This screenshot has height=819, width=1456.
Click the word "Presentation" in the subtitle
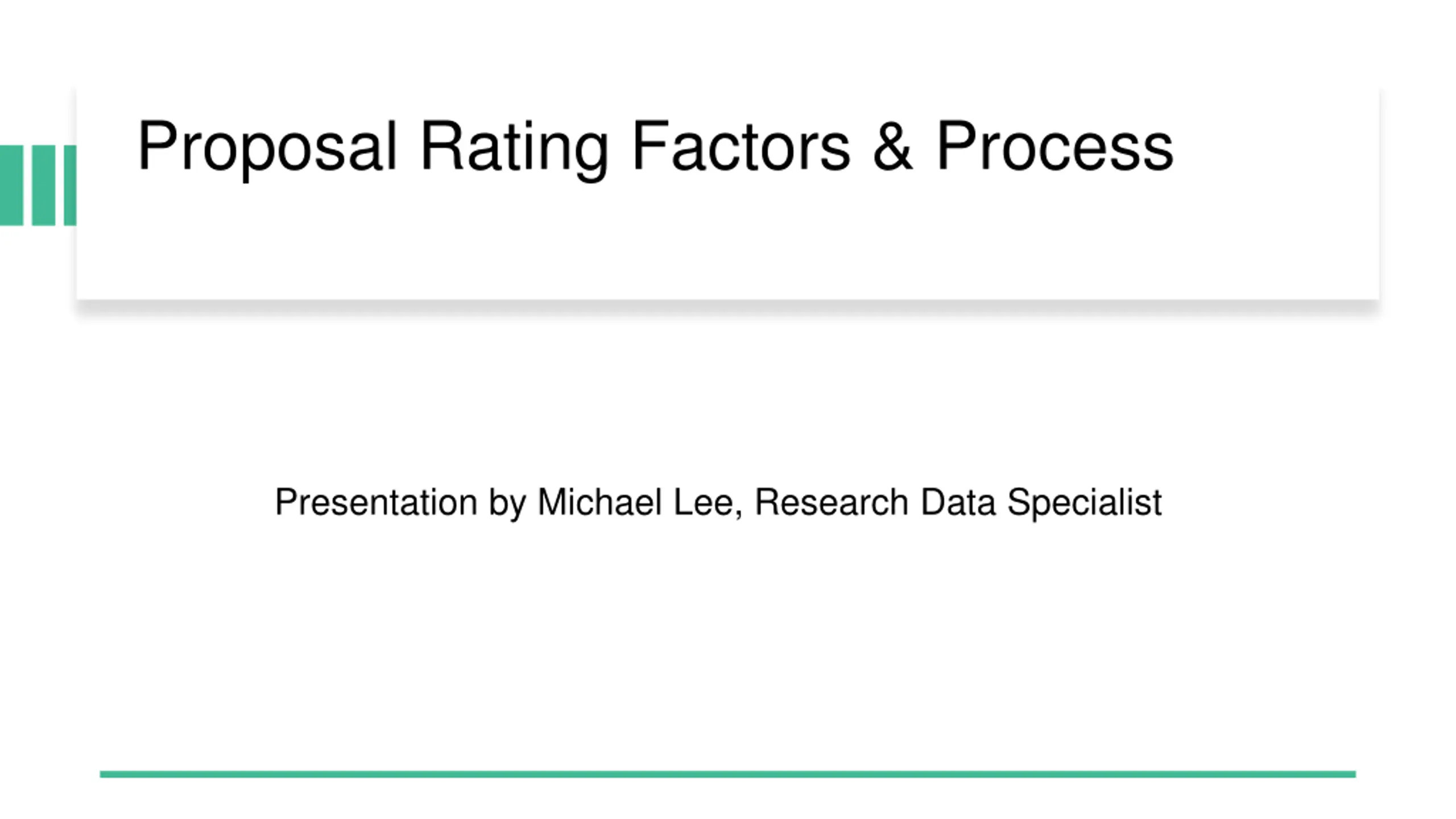[x=376, y=503]
